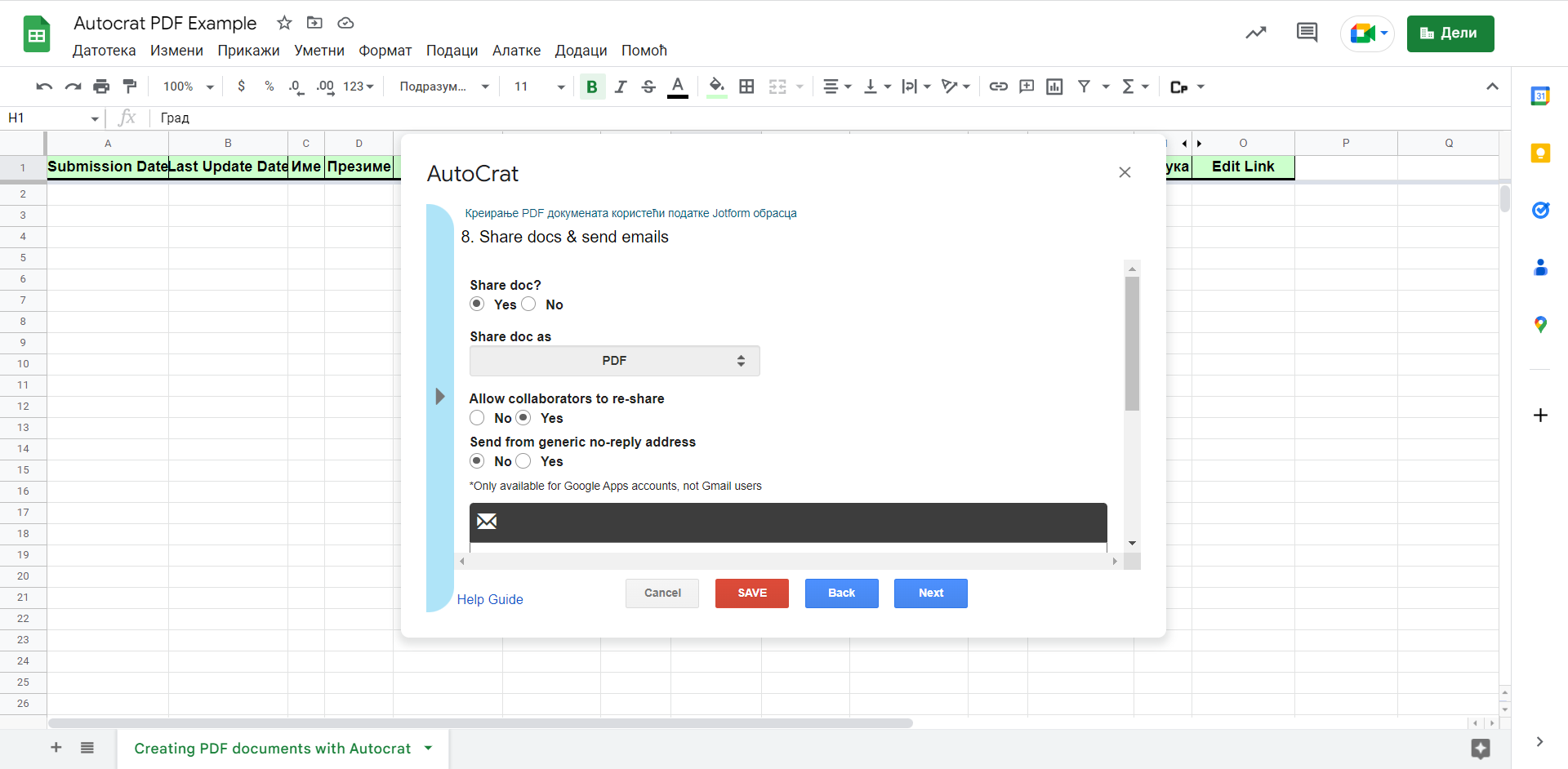Click the Insert link icon
This screenshot has height=769, width=1568.
(x=998, y=87)
